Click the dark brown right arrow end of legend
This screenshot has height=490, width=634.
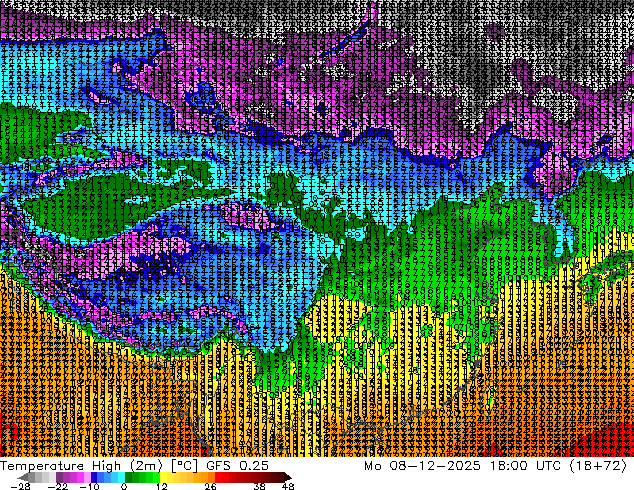287,477
